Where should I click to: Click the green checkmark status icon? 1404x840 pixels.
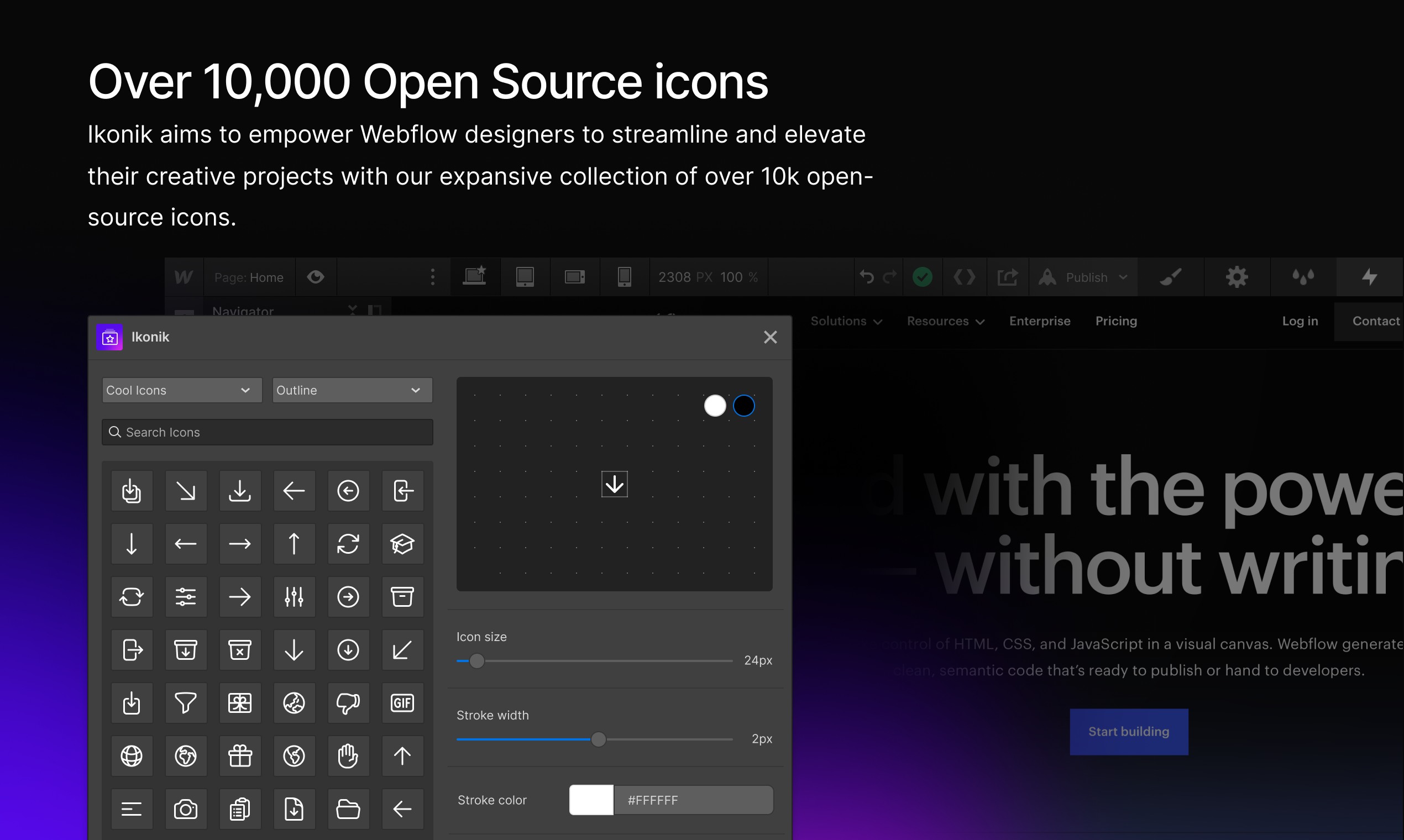click(x=922, y=277)
